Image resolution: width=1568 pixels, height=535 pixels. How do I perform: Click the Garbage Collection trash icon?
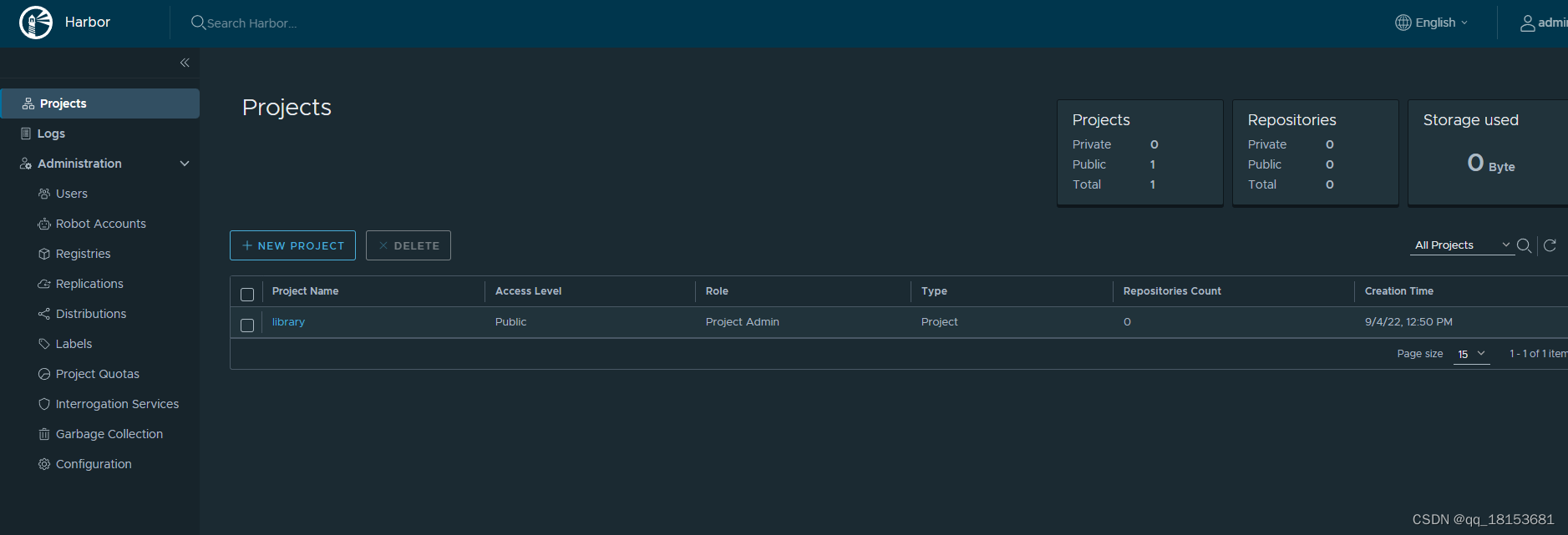pyautogui.click(x=44, y=434)
